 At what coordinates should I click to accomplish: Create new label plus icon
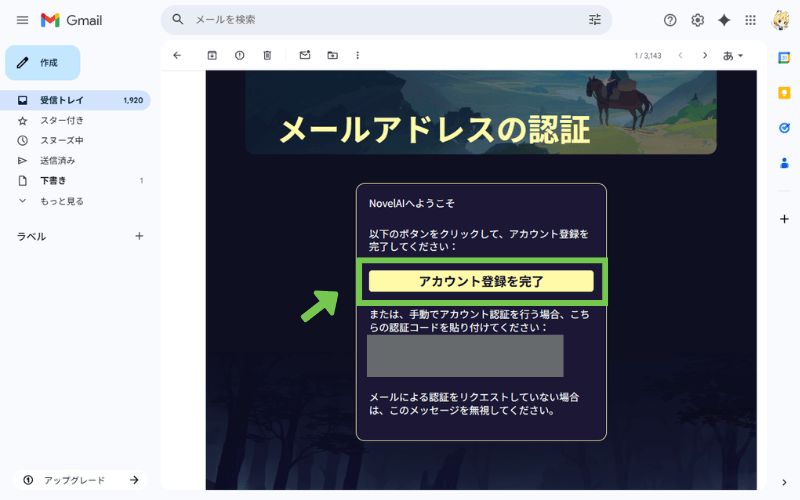[139, 236]
